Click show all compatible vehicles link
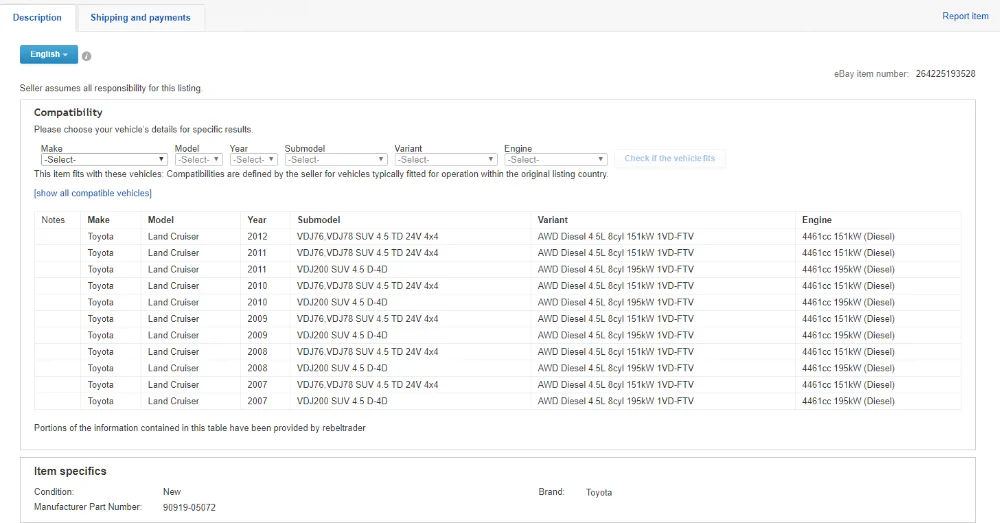The height and width of the screenshot is (523, 1000). click(92, 193)
